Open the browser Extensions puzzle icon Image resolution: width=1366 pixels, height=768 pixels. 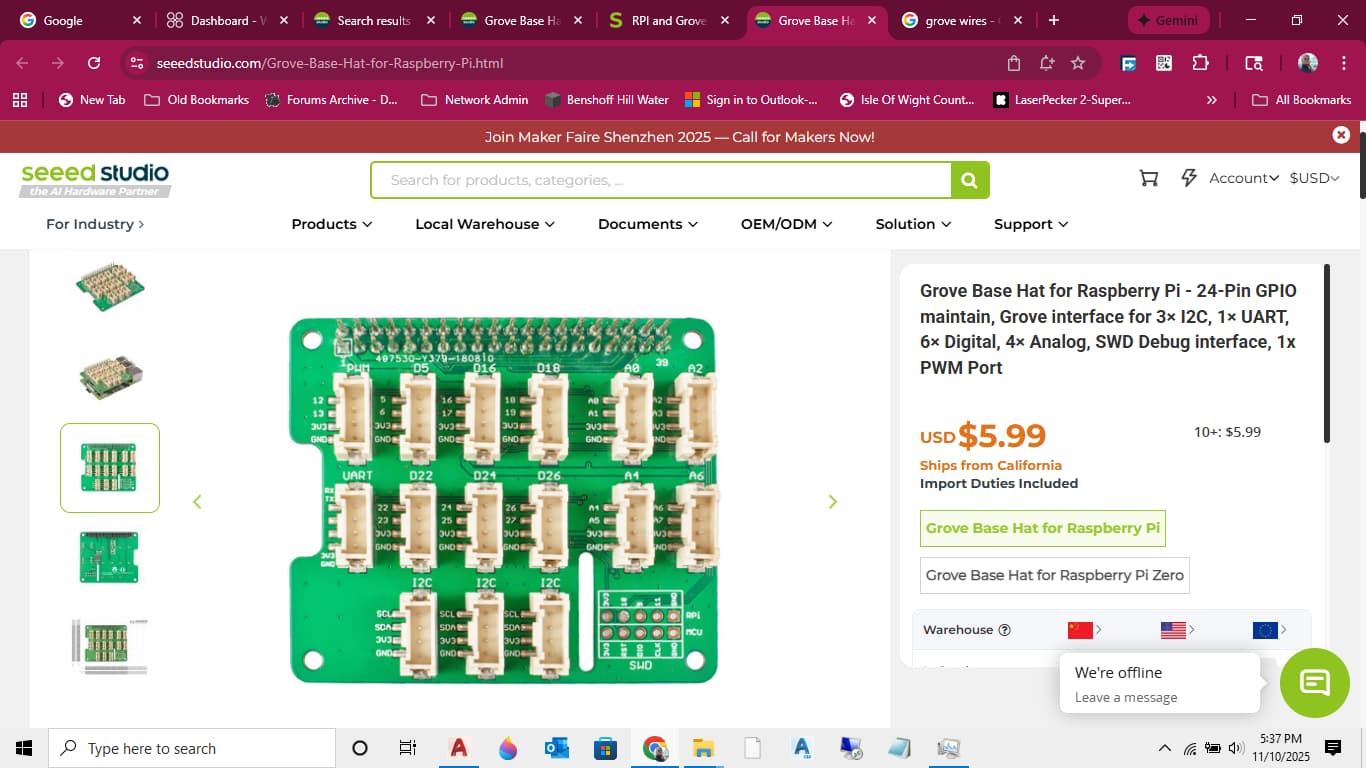(1200, 63)
